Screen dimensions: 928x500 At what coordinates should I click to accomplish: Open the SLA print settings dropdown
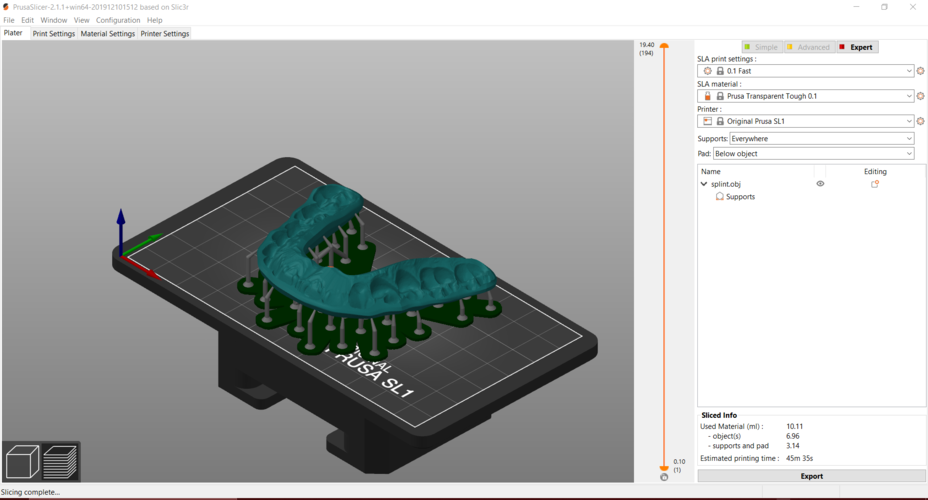[805, 71]
